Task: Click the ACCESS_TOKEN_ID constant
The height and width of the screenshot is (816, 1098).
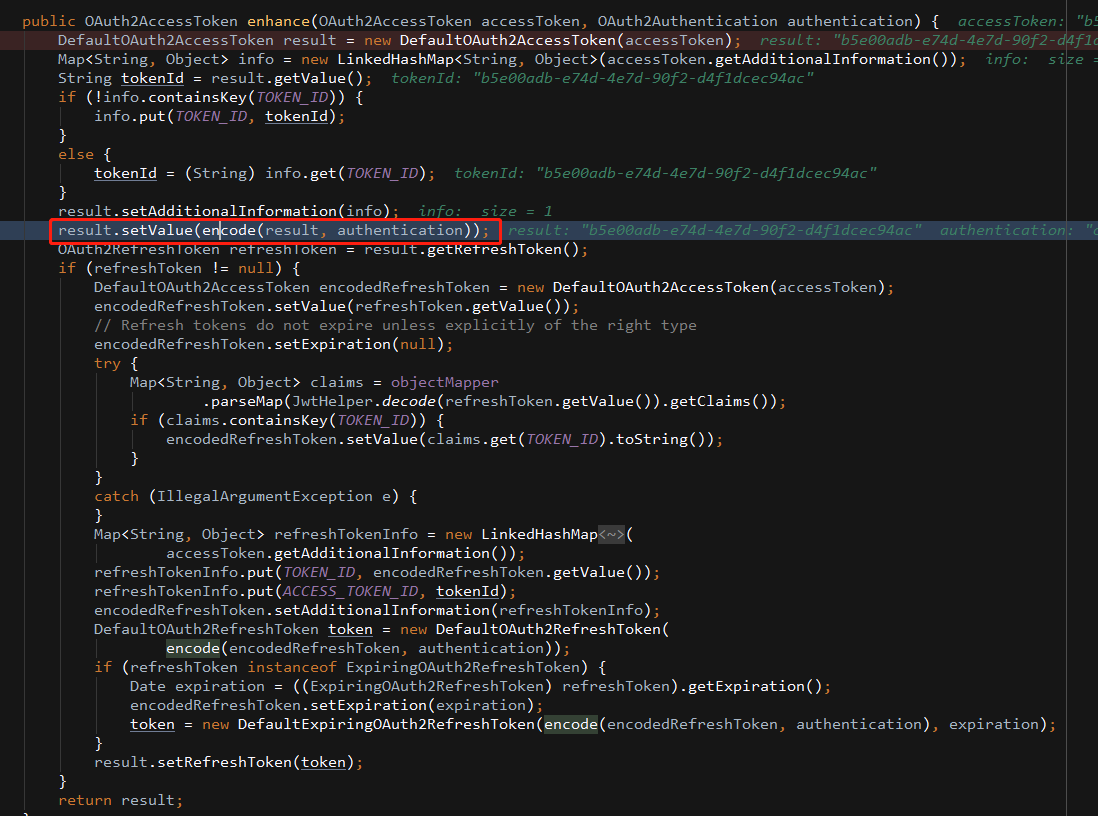Action: click(350, 591)
